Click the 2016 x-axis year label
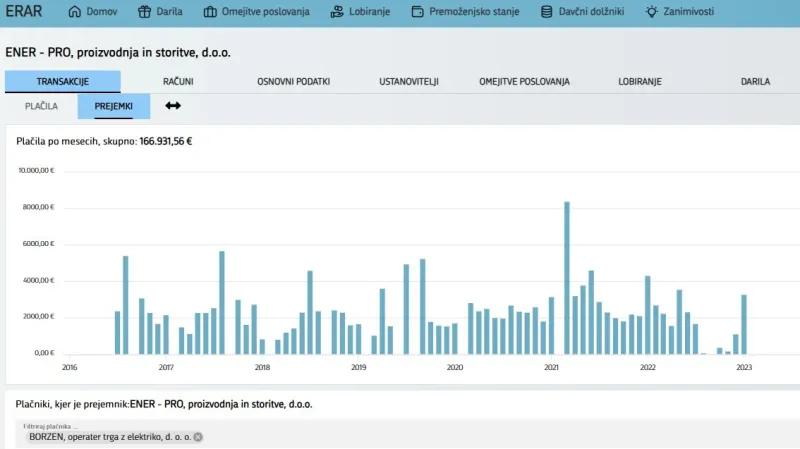Screen dimensions: 800x449 tap(69, 367)
